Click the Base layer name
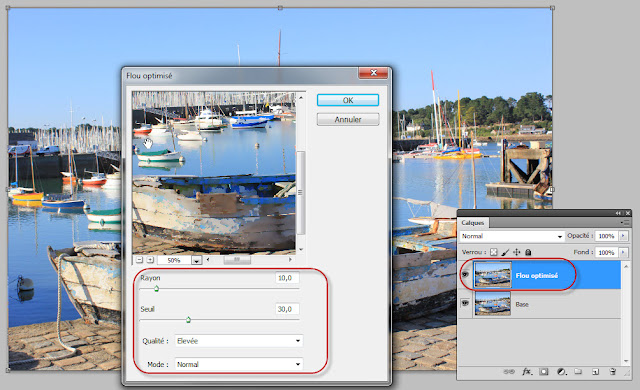The width and height of the screenshot is (640, 390). point(522,304)
